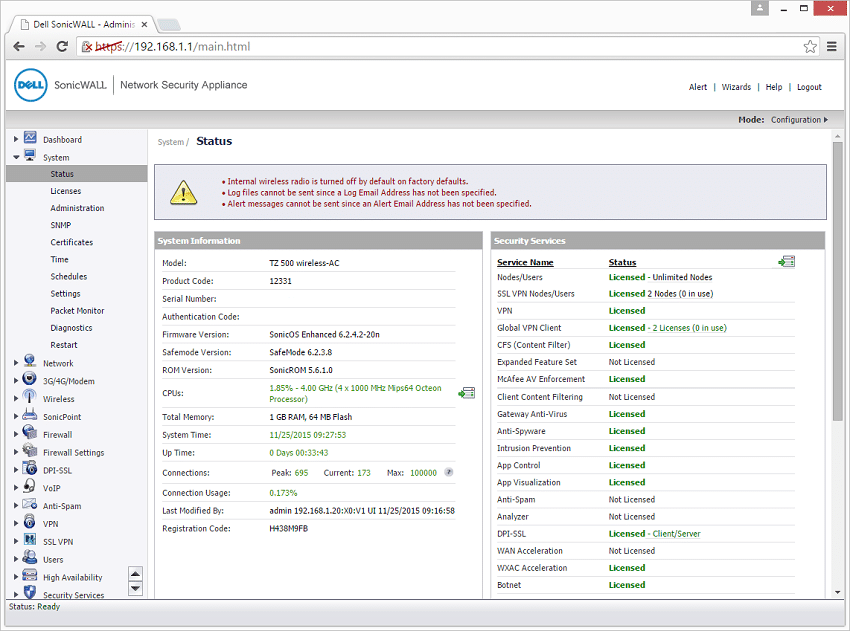Image resolution: width=850 pixels, height=631 pixels.
Task: Click the insecure HTTPS warning icon in address bar
Action: [86, 47]
